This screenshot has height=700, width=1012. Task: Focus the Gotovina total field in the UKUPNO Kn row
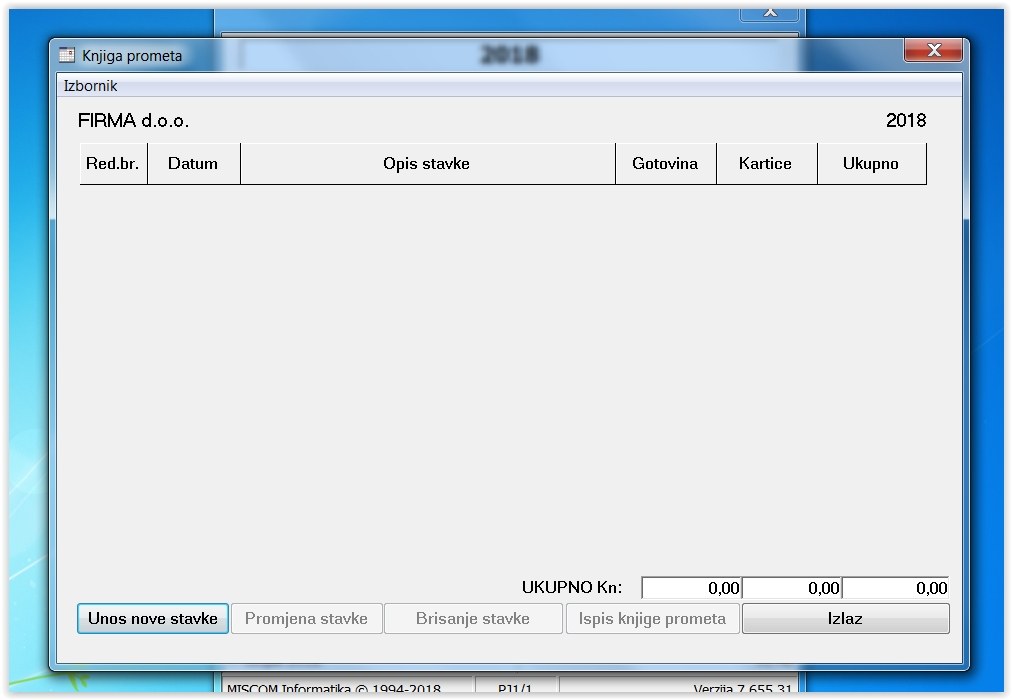coord(691,588)
